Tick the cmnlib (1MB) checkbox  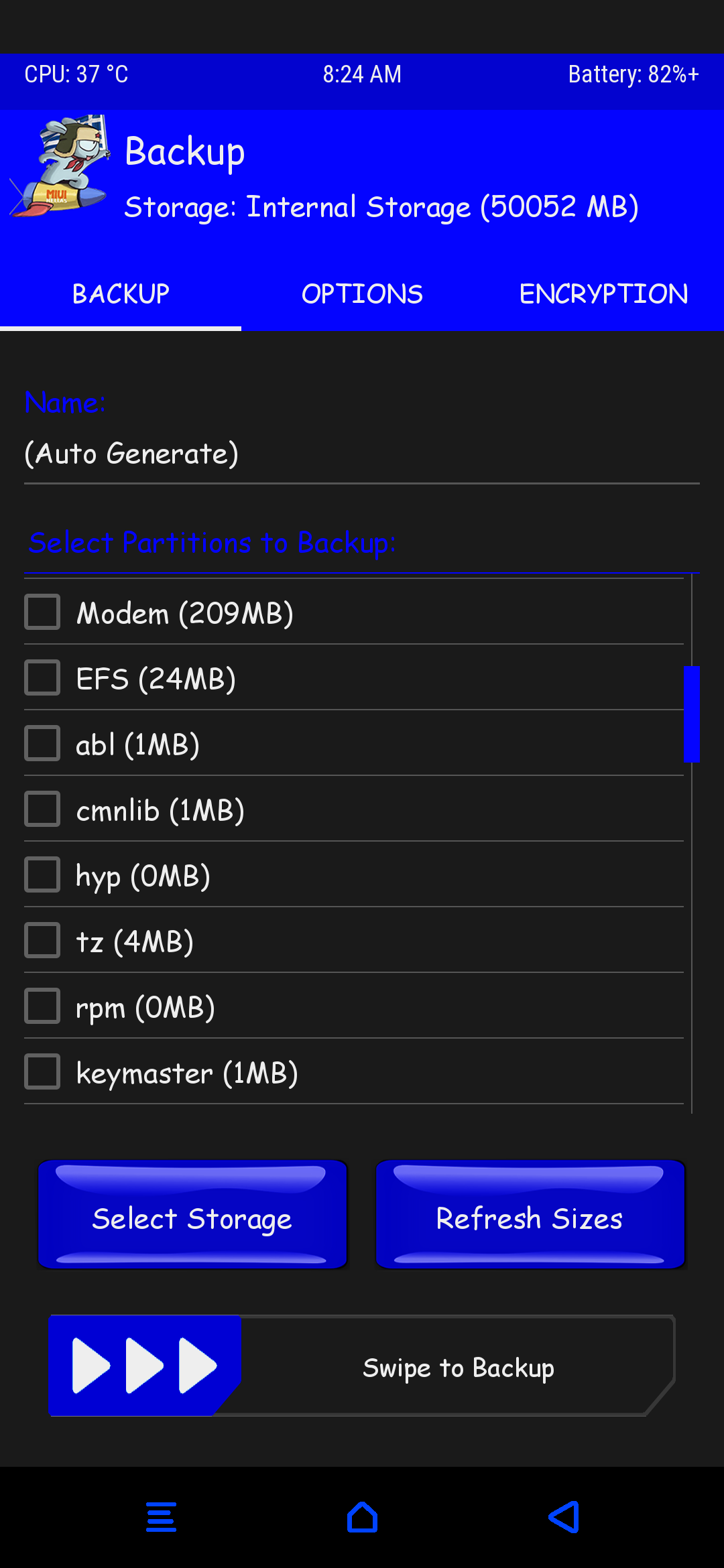(x=42, y=809)
